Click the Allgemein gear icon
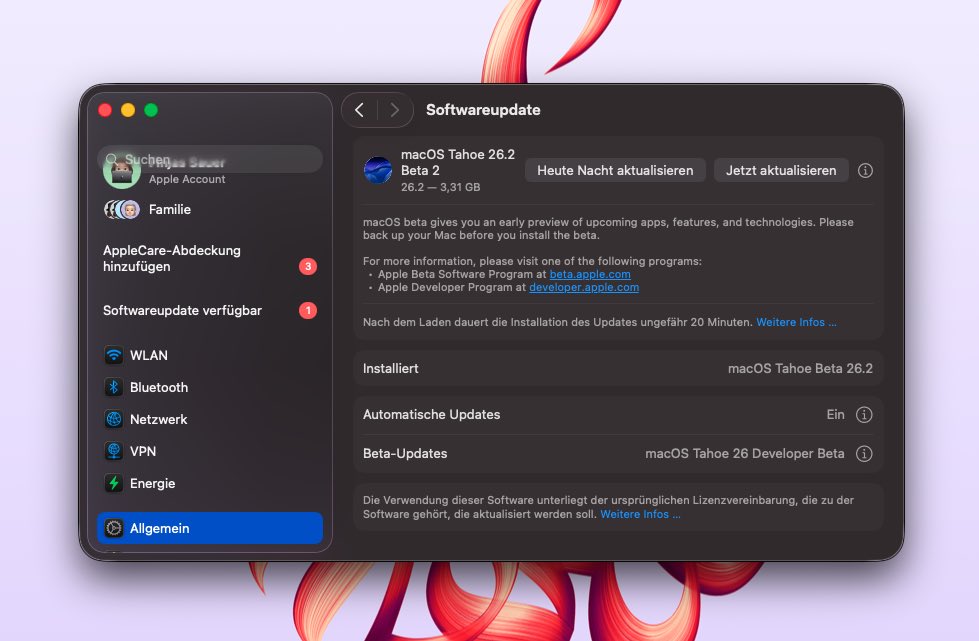Viewport: 979px width, 641px height. (x=114, y=528)
